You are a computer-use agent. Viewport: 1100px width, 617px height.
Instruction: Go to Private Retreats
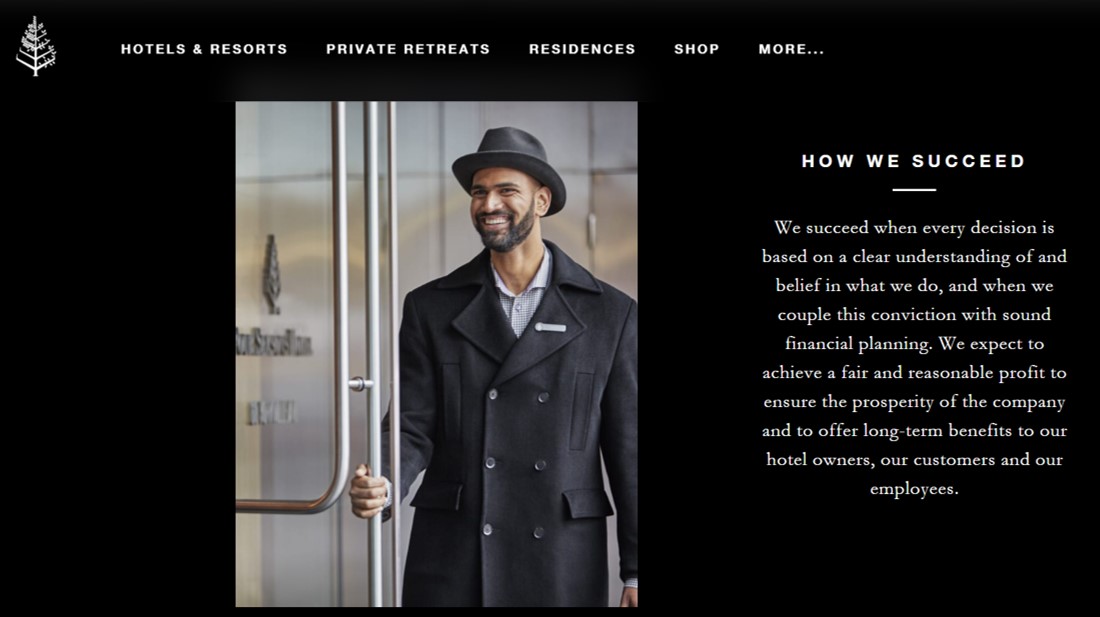(408, 49)
